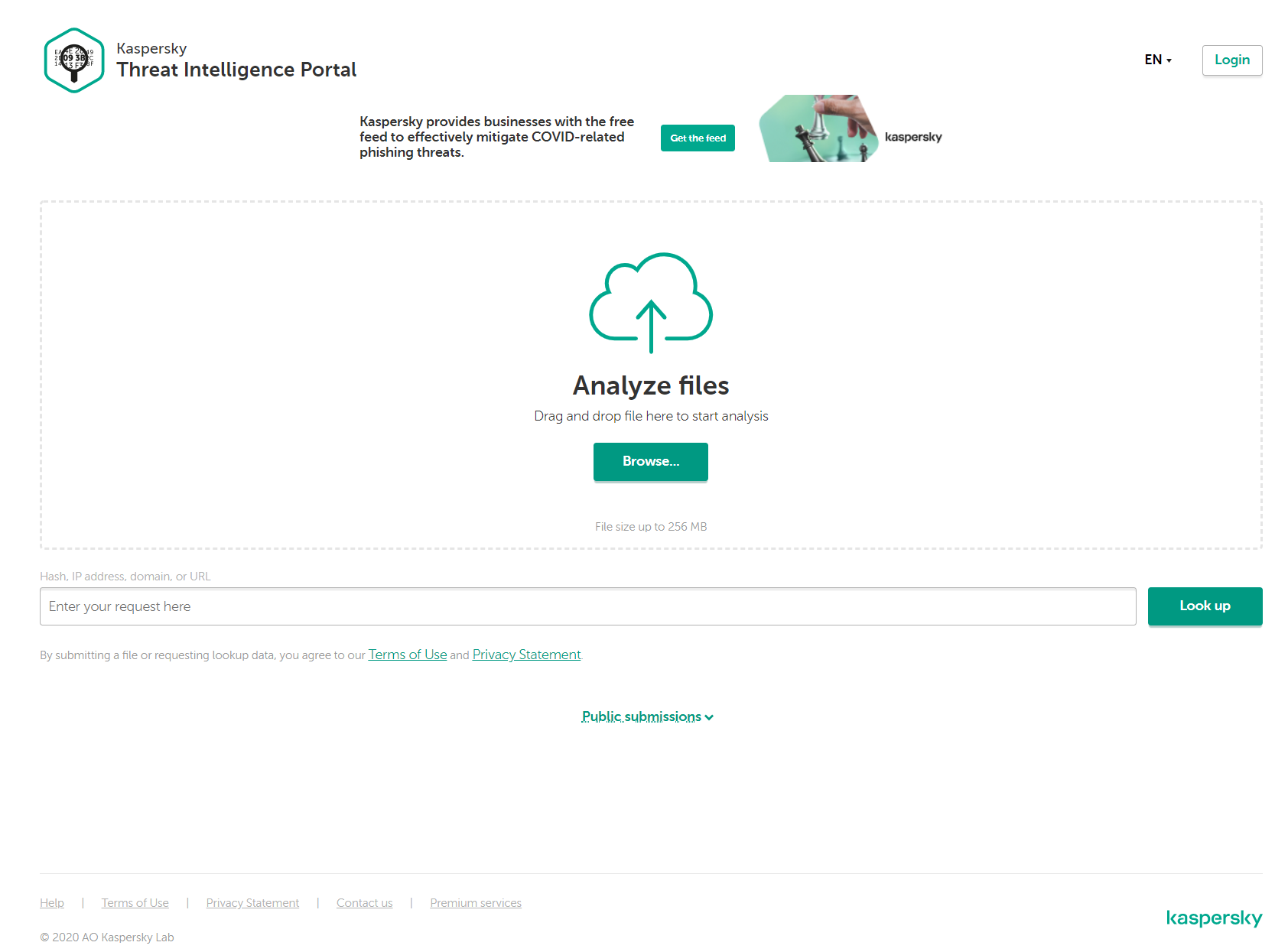The height and width of the screenshot is (952, 1288).
Task: Open the Terms of Use footer link
Action: (x=135, y=903)
